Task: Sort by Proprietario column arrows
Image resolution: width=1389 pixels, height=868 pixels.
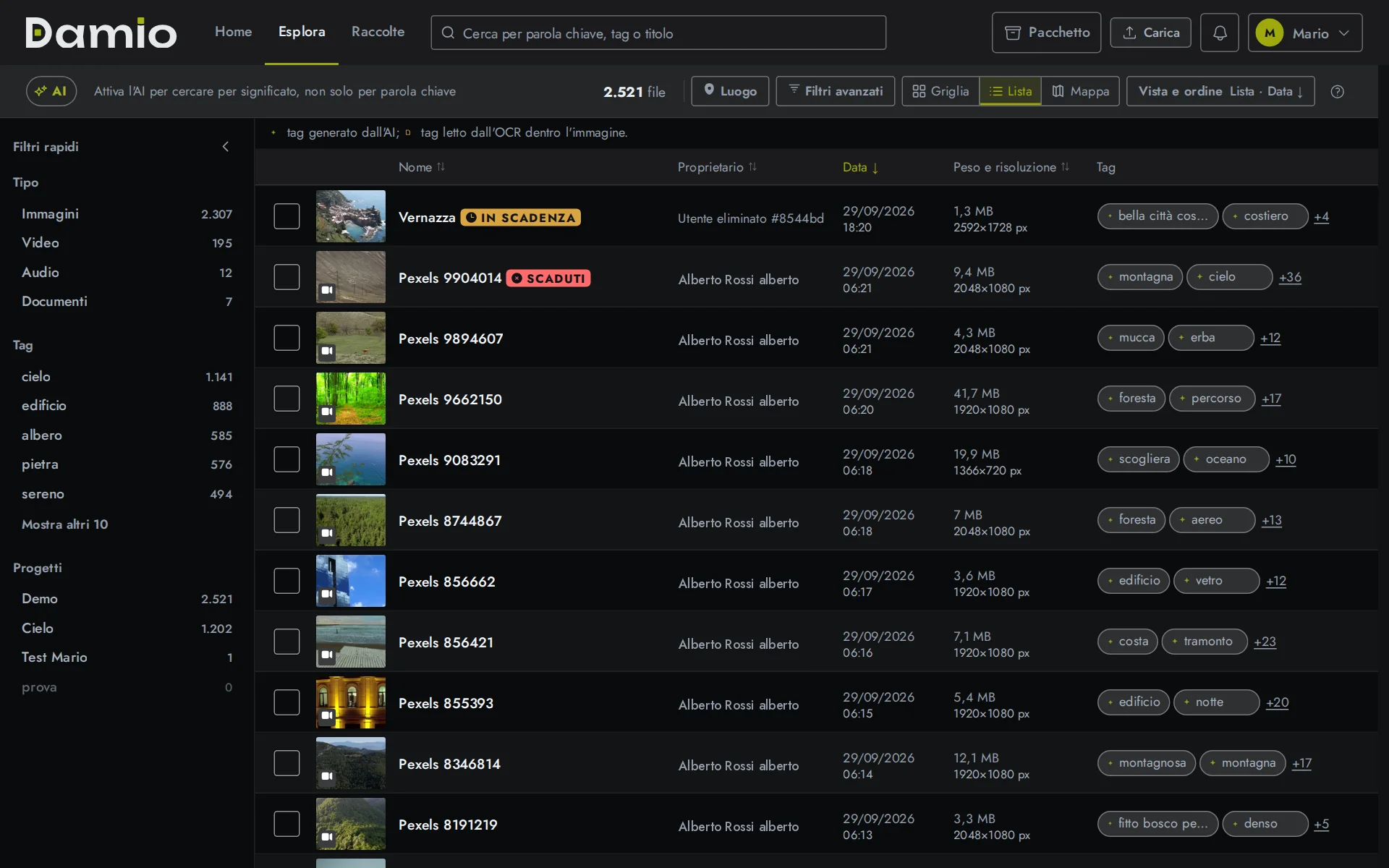Action: pyautogui.click(x=752, y=167)
